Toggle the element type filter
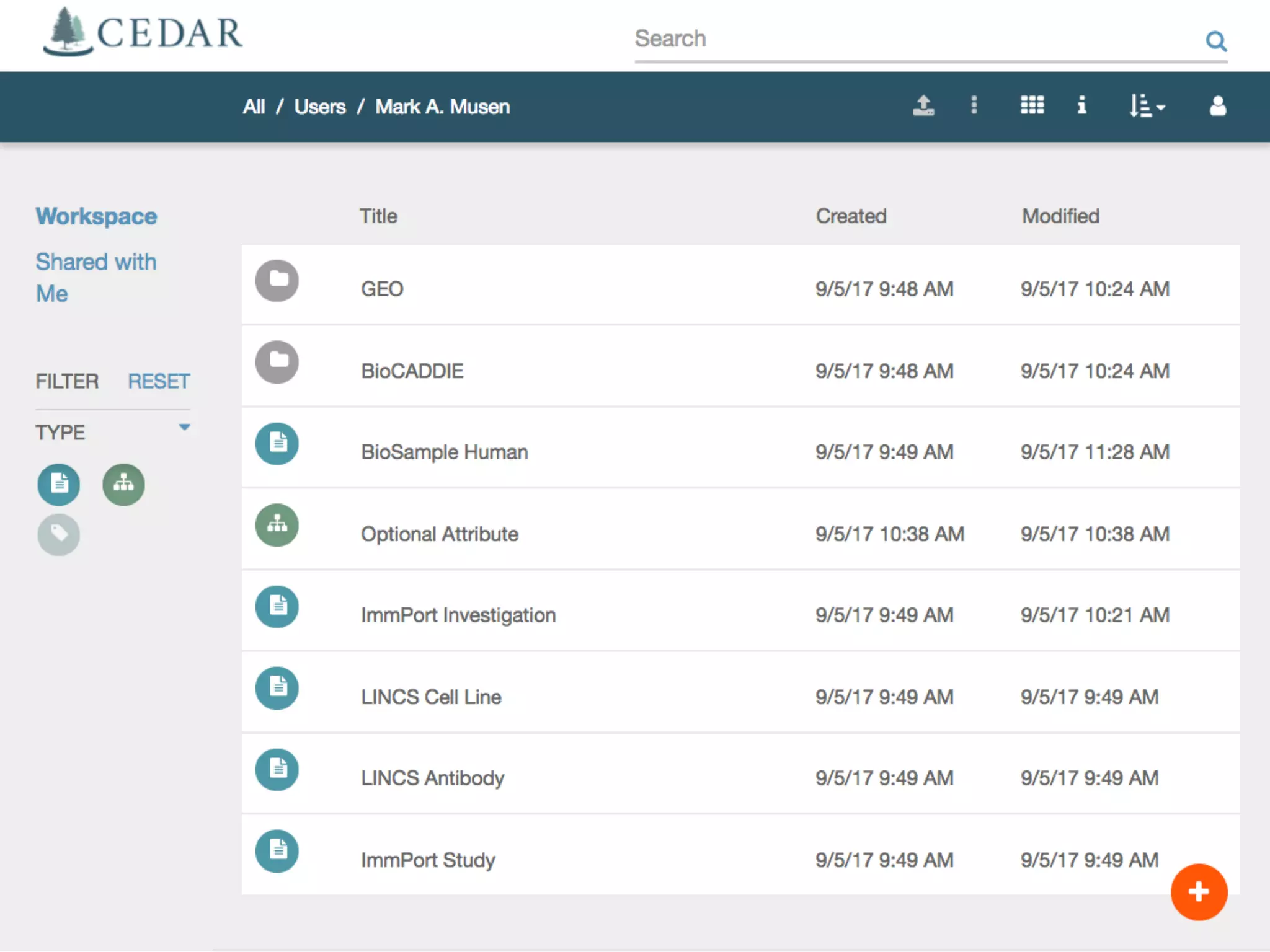 pyautogui.click(x=123, y=485)
